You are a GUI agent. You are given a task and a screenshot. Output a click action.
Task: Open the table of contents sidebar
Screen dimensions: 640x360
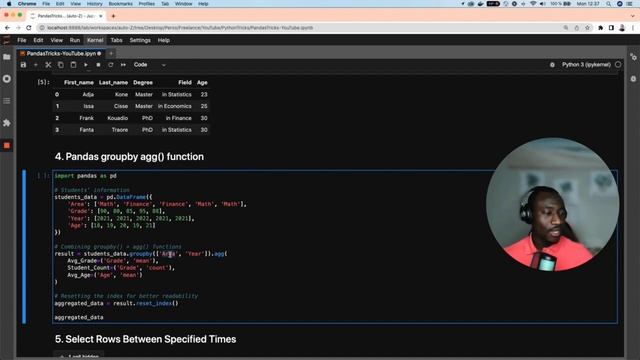click(x=7, y=101)
